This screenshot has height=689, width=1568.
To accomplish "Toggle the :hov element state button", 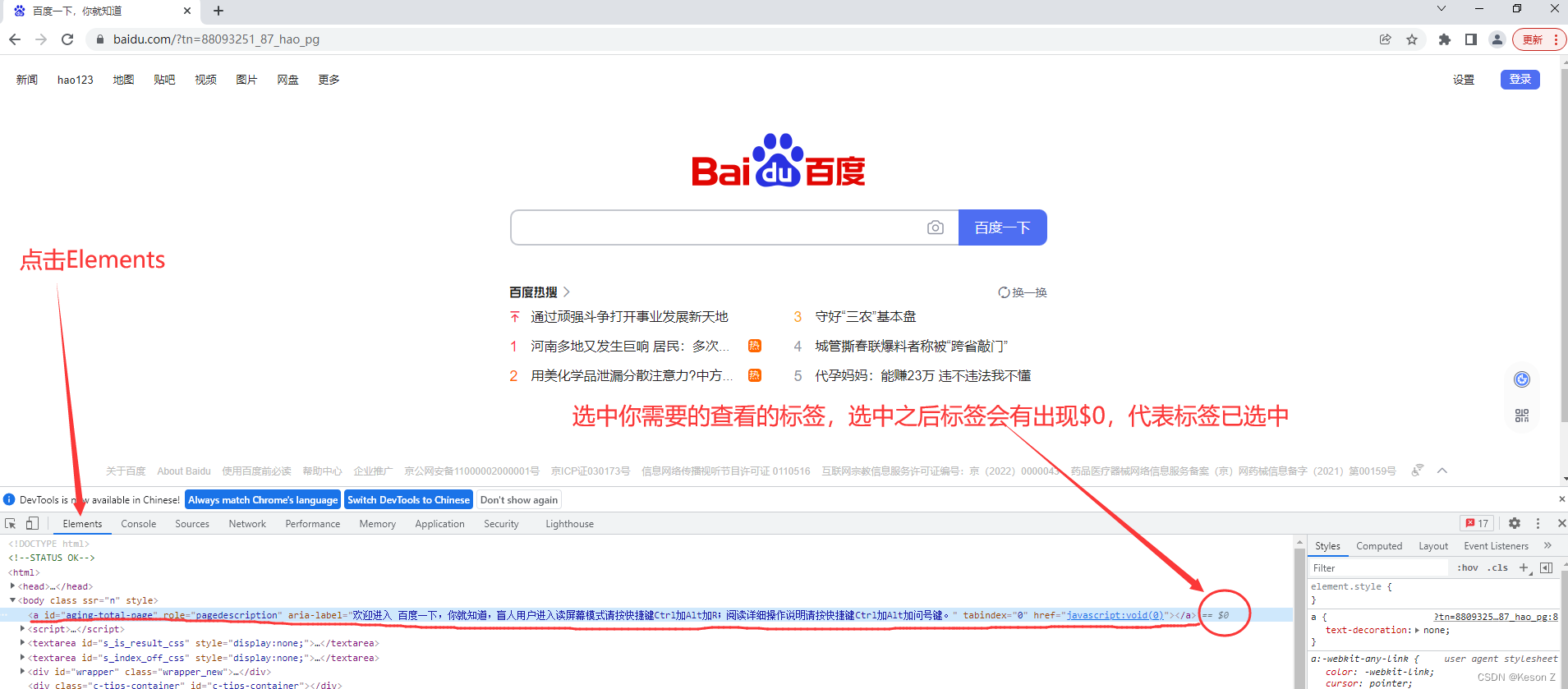I will (x=1468, y=567).
